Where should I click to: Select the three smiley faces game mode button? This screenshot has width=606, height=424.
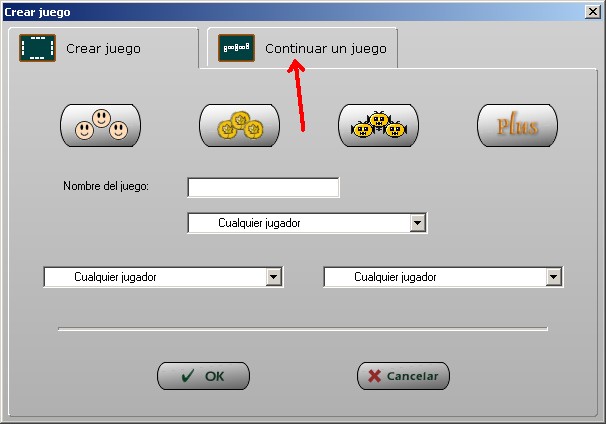100,125
